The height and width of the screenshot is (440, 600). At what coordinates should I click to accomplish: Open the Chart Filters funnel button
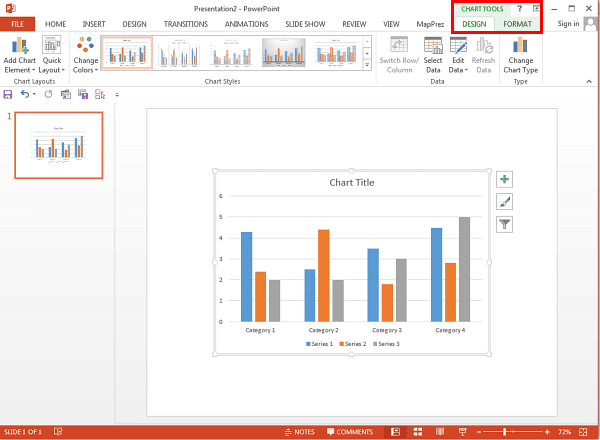point(504,224)
